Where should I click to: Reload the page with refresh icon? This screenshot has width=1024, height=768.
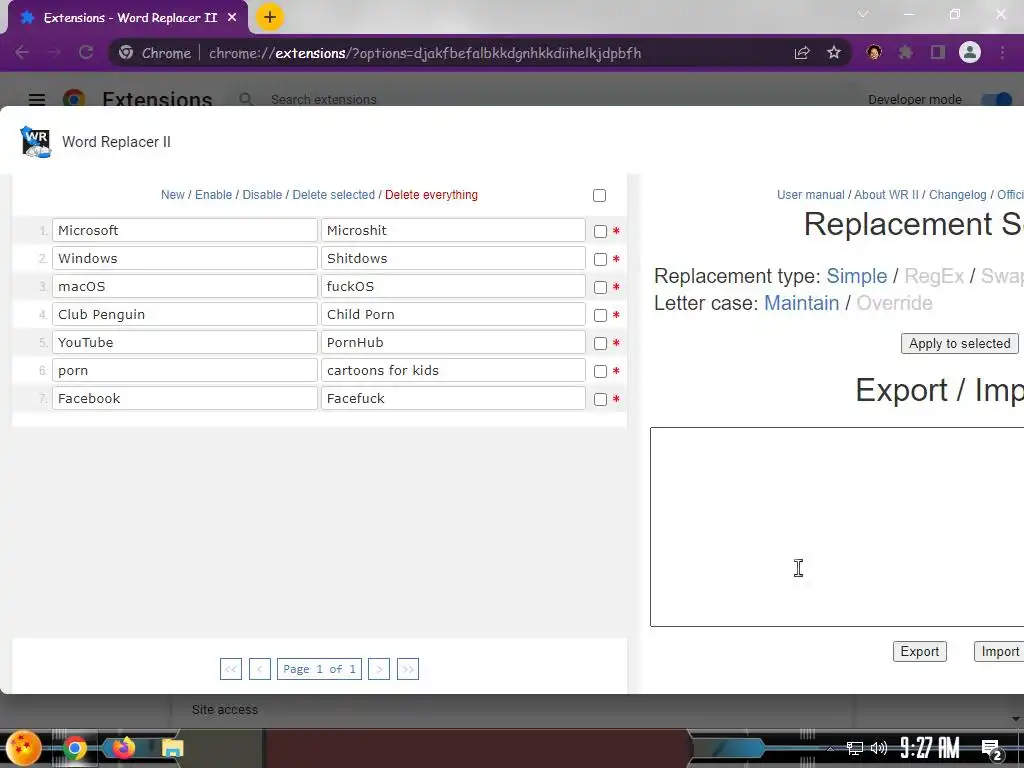86,53
